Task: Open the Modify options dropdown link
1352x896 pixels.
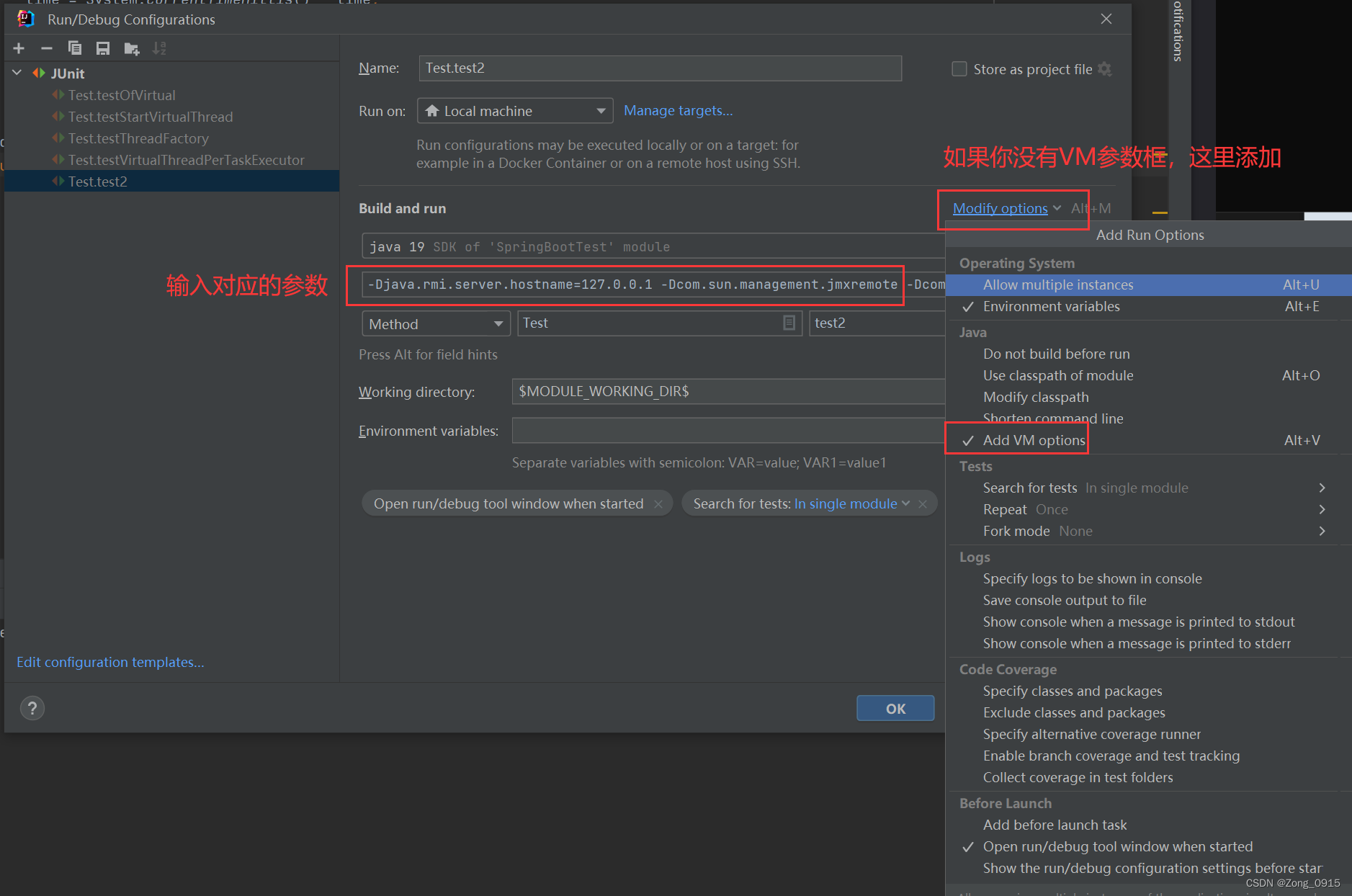Action: click(x=1007, y=208)
